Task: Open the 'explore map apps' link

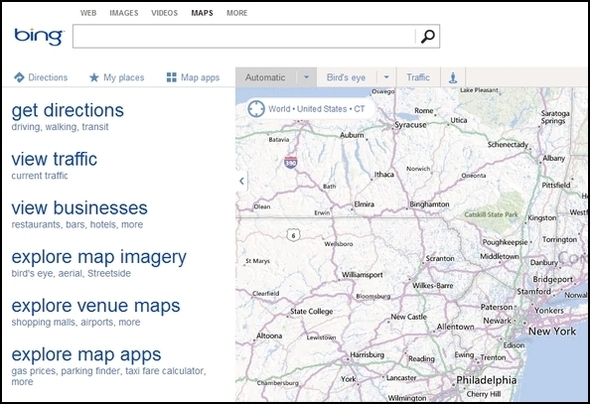Action: tap(86, 355)
